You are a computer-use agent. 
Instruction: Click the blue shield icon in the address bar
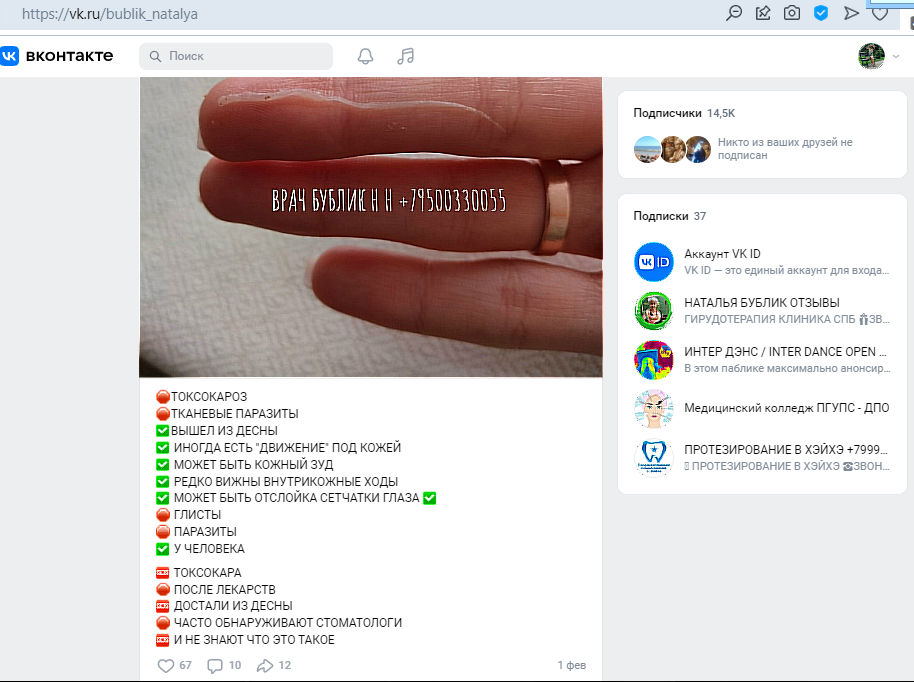point(821,13)
